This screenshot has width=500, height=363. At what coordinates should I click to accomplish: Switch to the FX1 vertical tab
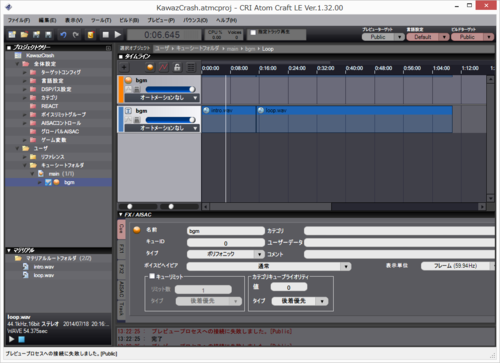click(x=122, y=249)
